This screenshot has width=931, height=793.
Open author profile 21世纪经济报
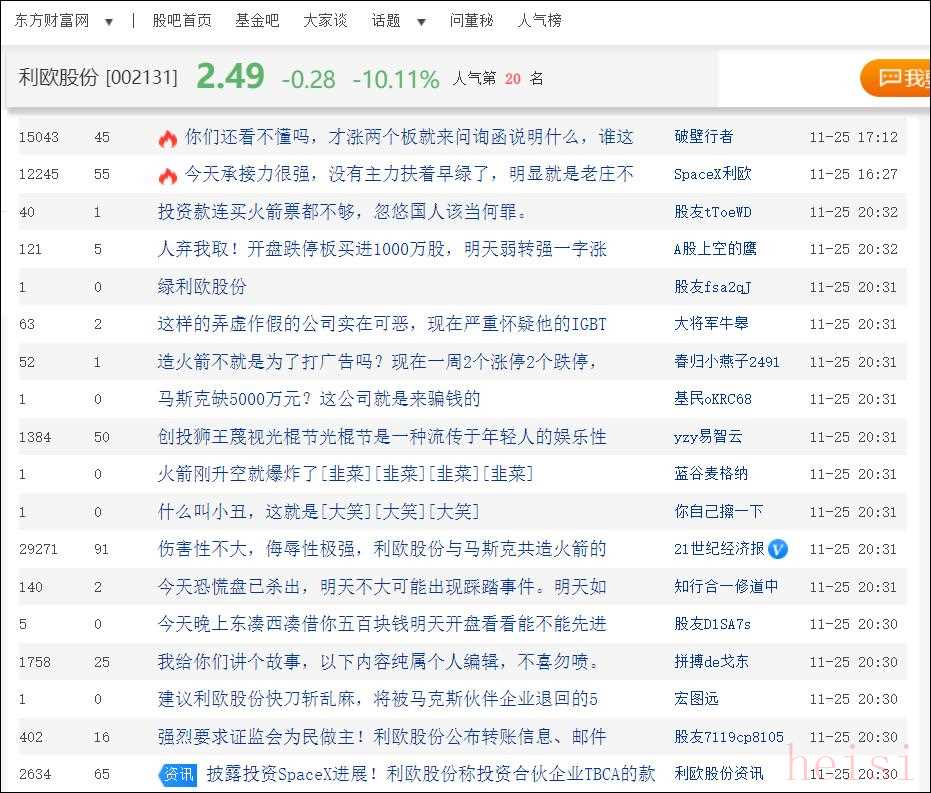point(719,549)
